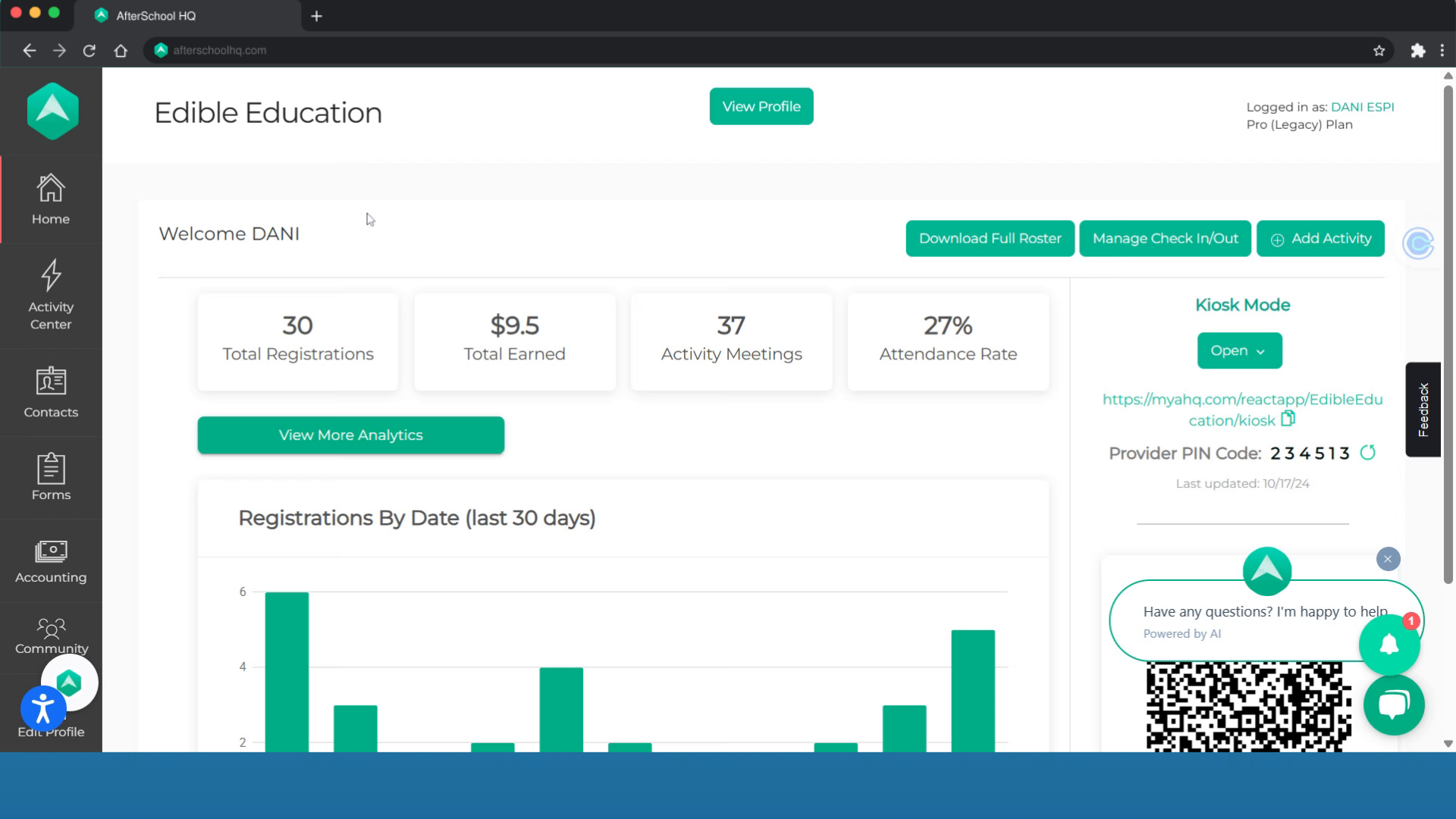Open the browser extensions puzzle icon
1456x819 pixels.
(x=1417, y=50)
